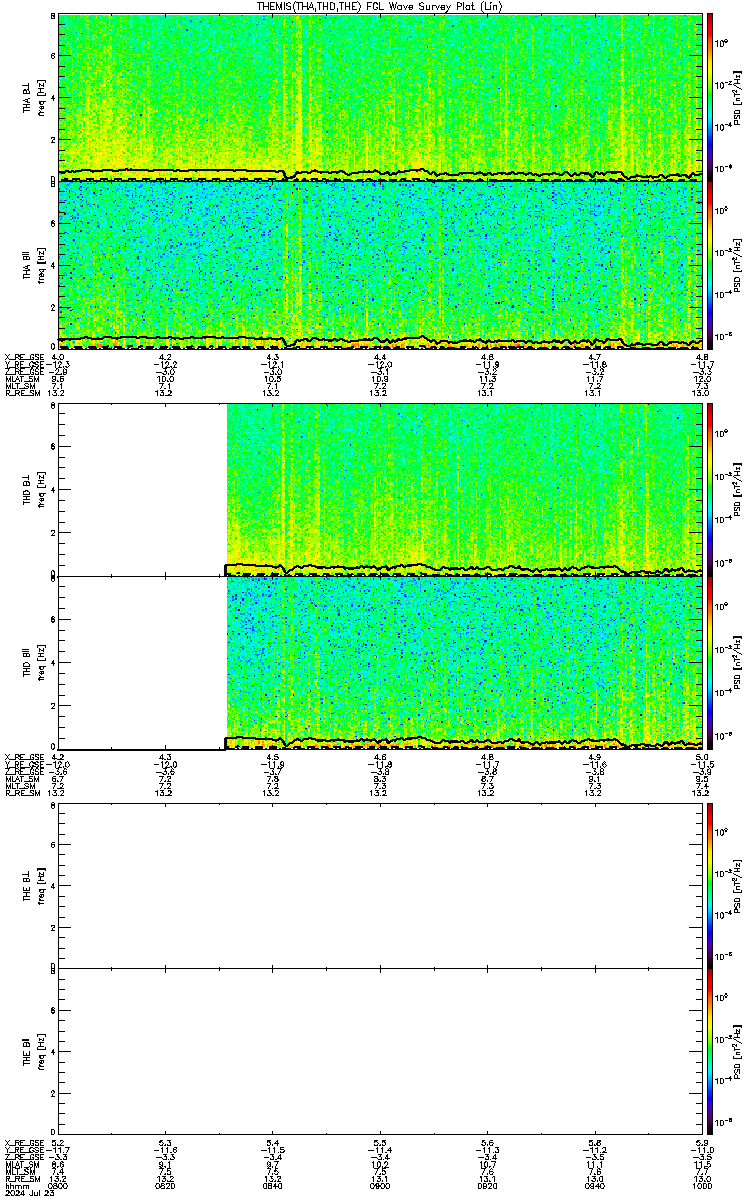Click the empty THE B-parallel panel
Image resolution: width=750 pixels, height=1200 pixels.
(x=378, y=1053)
